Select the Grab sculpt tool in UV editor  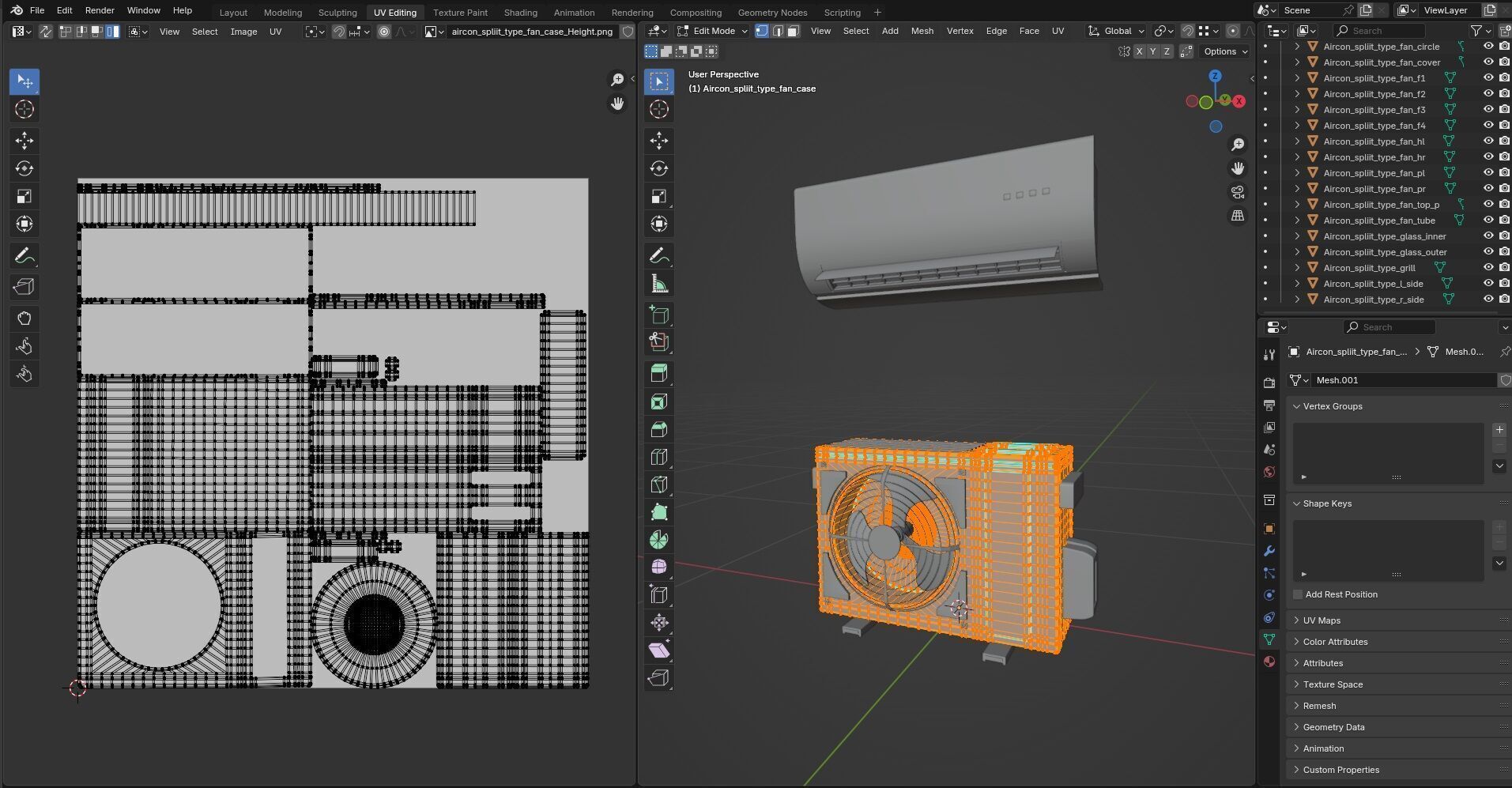(25, 319)
